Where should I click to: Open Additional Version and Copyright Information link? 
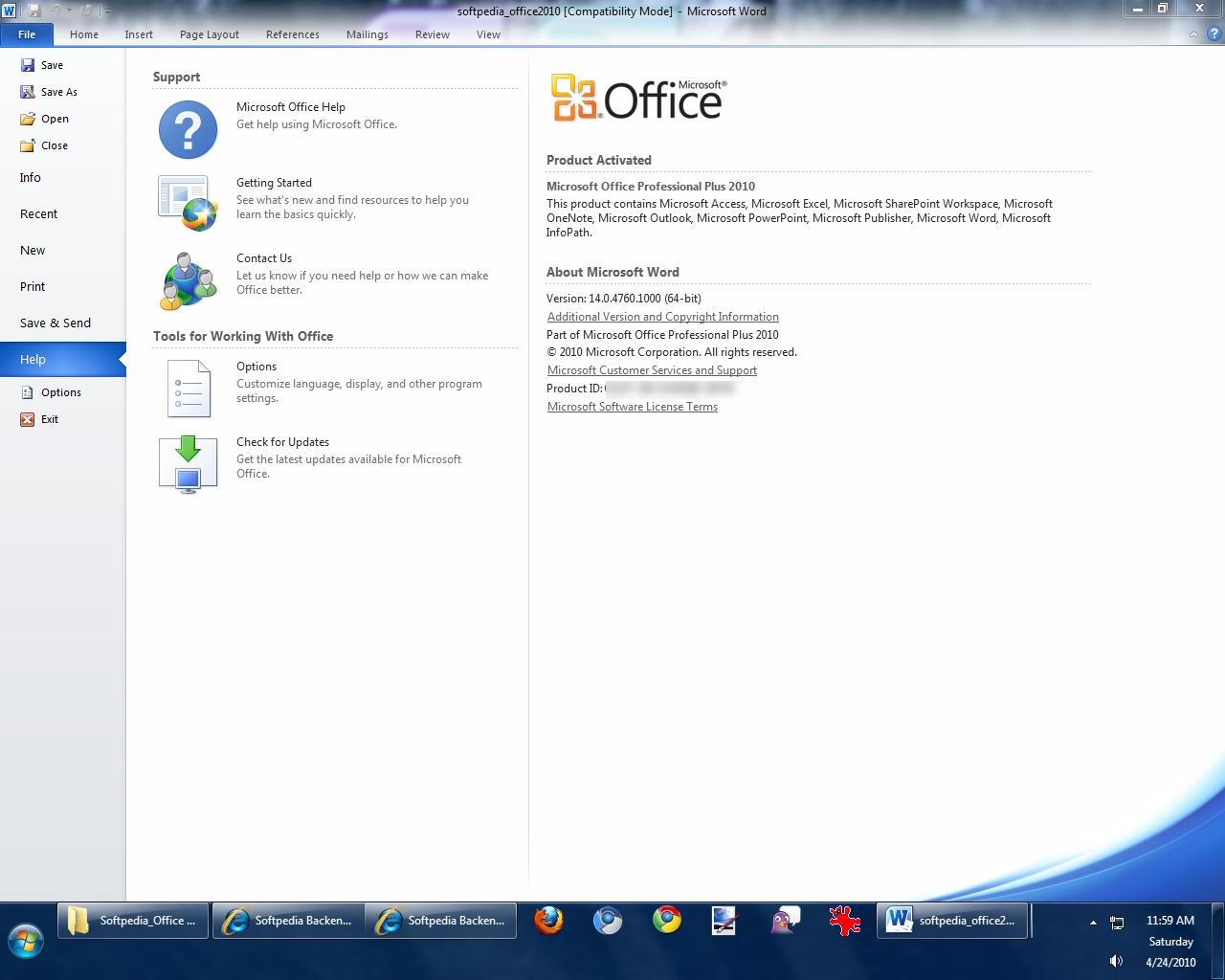pos(663,317)
